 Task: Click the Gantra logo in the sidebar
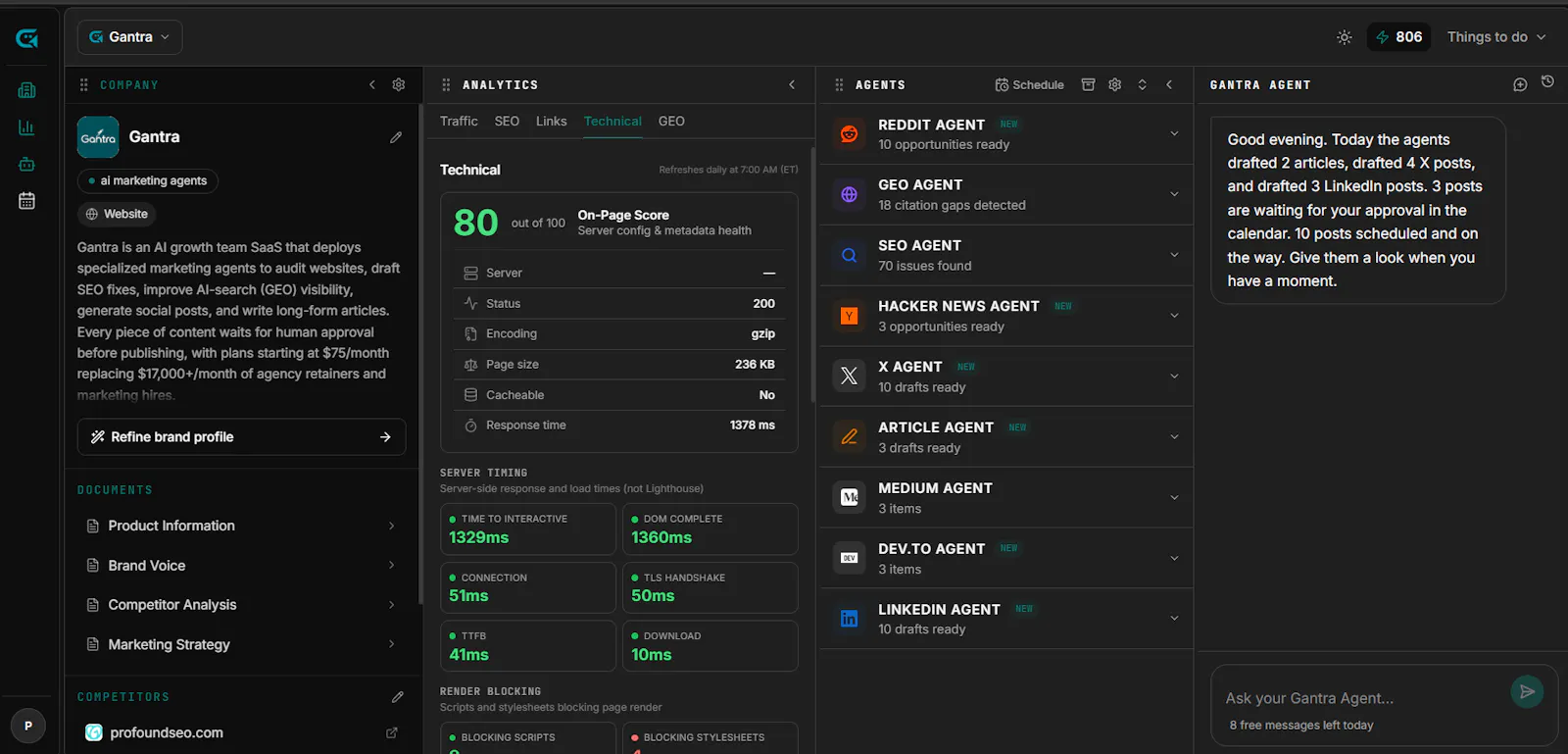(x=26, y=38)
